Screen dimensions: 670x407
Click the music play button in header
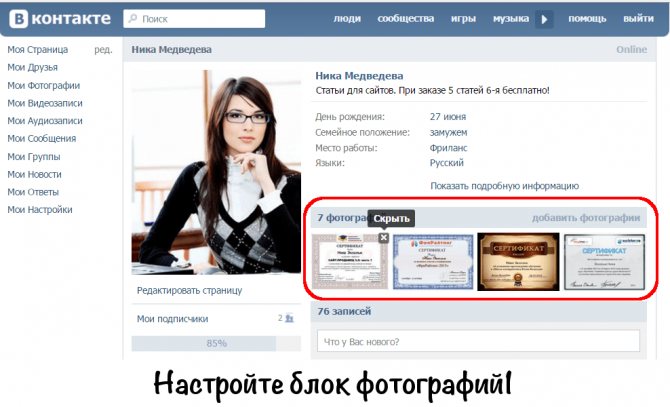pos(544,19)
